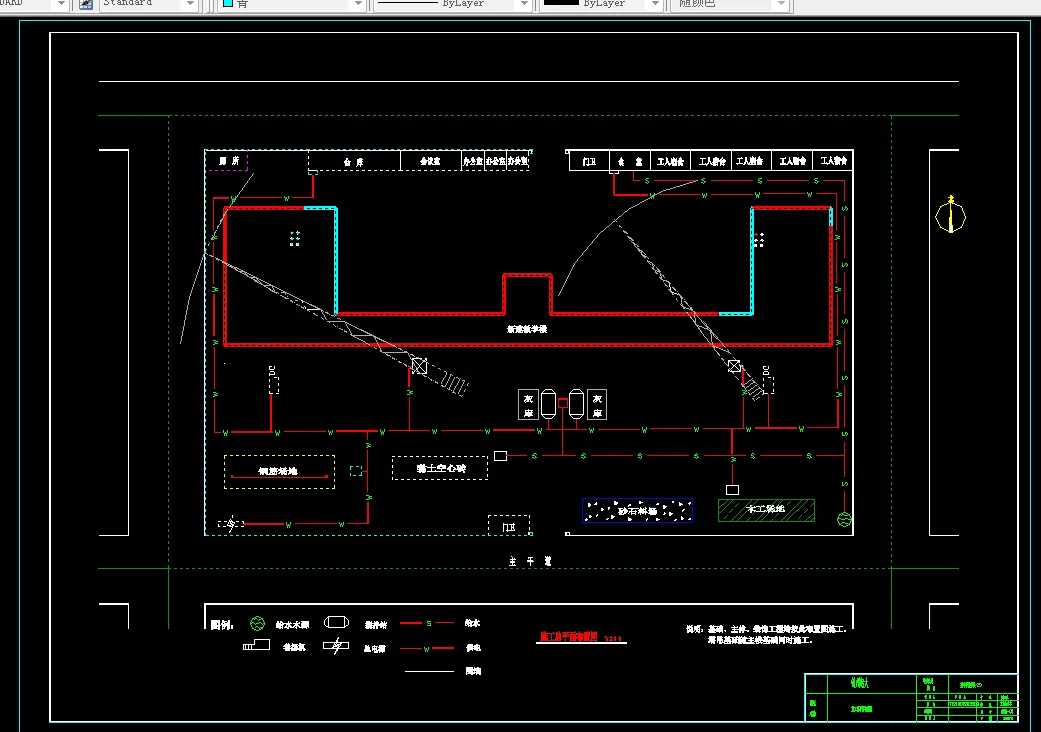Viewport: 1041px width, 732px height.
Task: Click the green water source legend icon
Action: [x=258, y=623]
